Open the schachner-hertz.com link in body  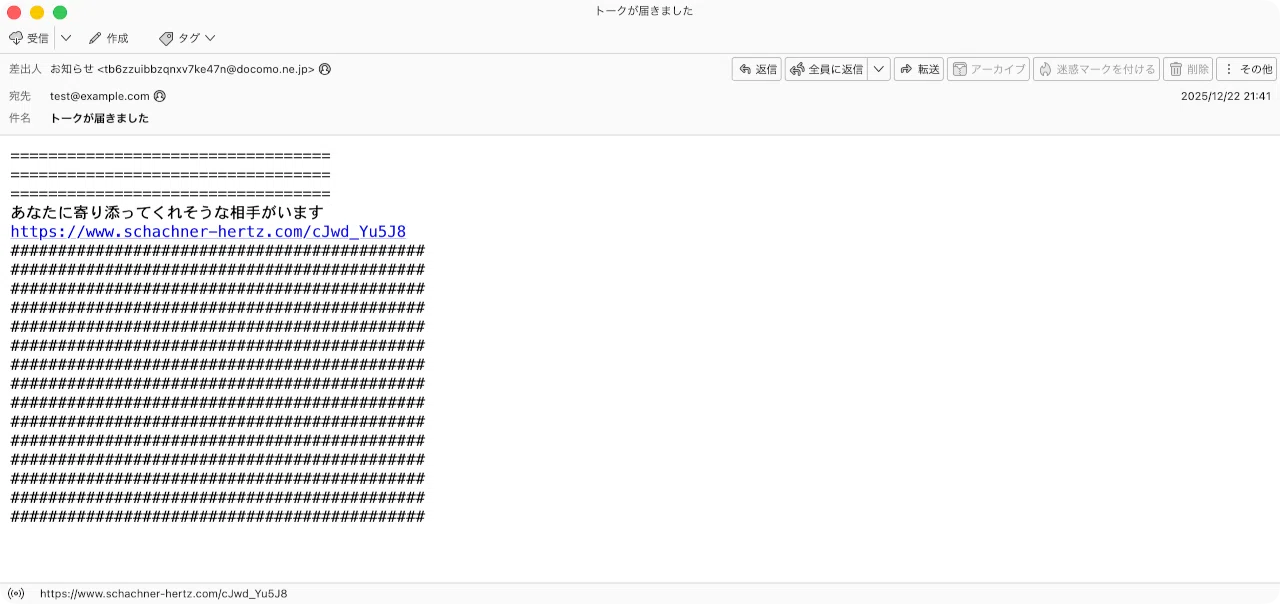(208, 231)
